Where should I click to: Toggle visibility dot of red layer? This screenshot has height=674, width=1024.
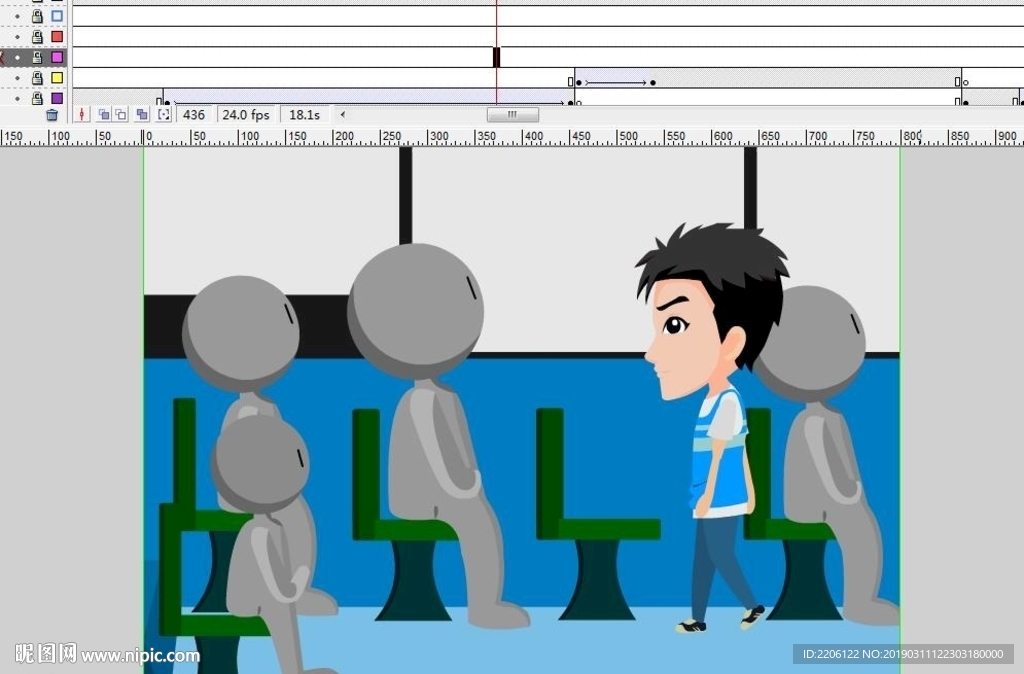tap(18, 37)
